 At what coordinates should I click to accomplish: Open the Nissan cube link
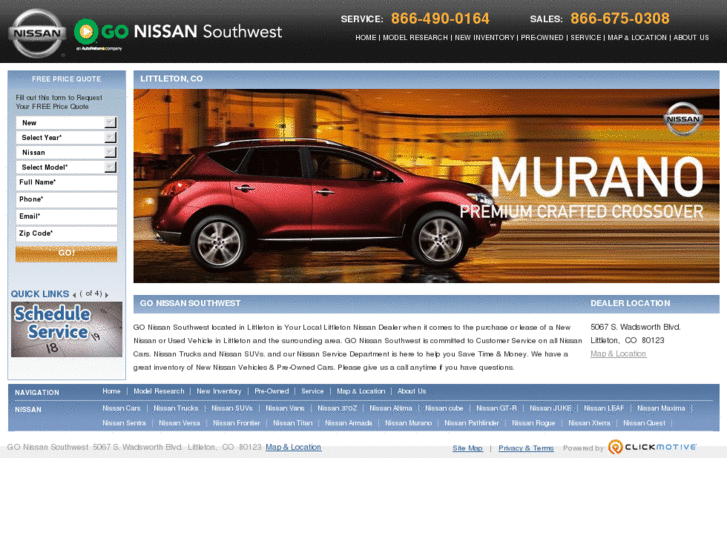(444, 409)
